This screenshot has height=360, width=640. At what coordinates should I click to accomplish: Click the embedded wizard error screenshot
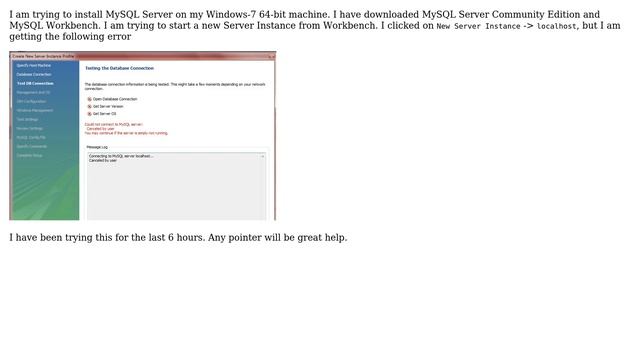point(142,136)
